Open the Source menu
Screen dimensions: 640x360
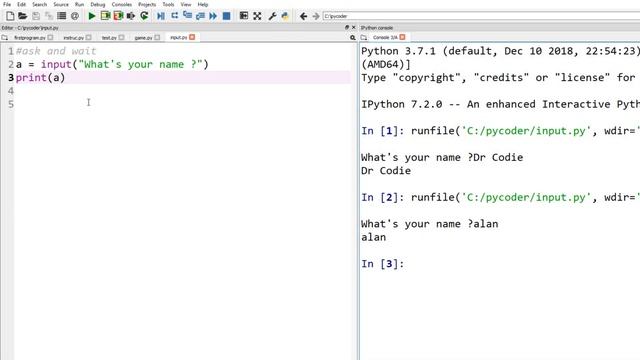pos(61,4)
